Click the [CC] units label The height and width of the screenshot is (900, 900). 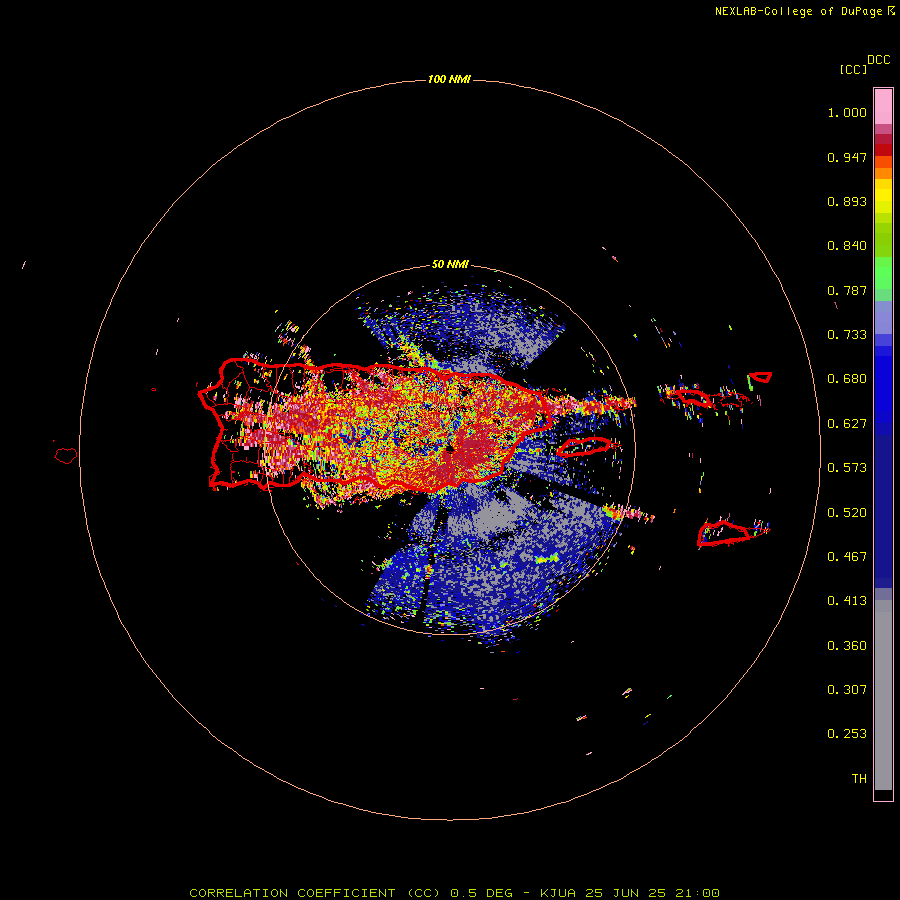[x=853, y=69]
